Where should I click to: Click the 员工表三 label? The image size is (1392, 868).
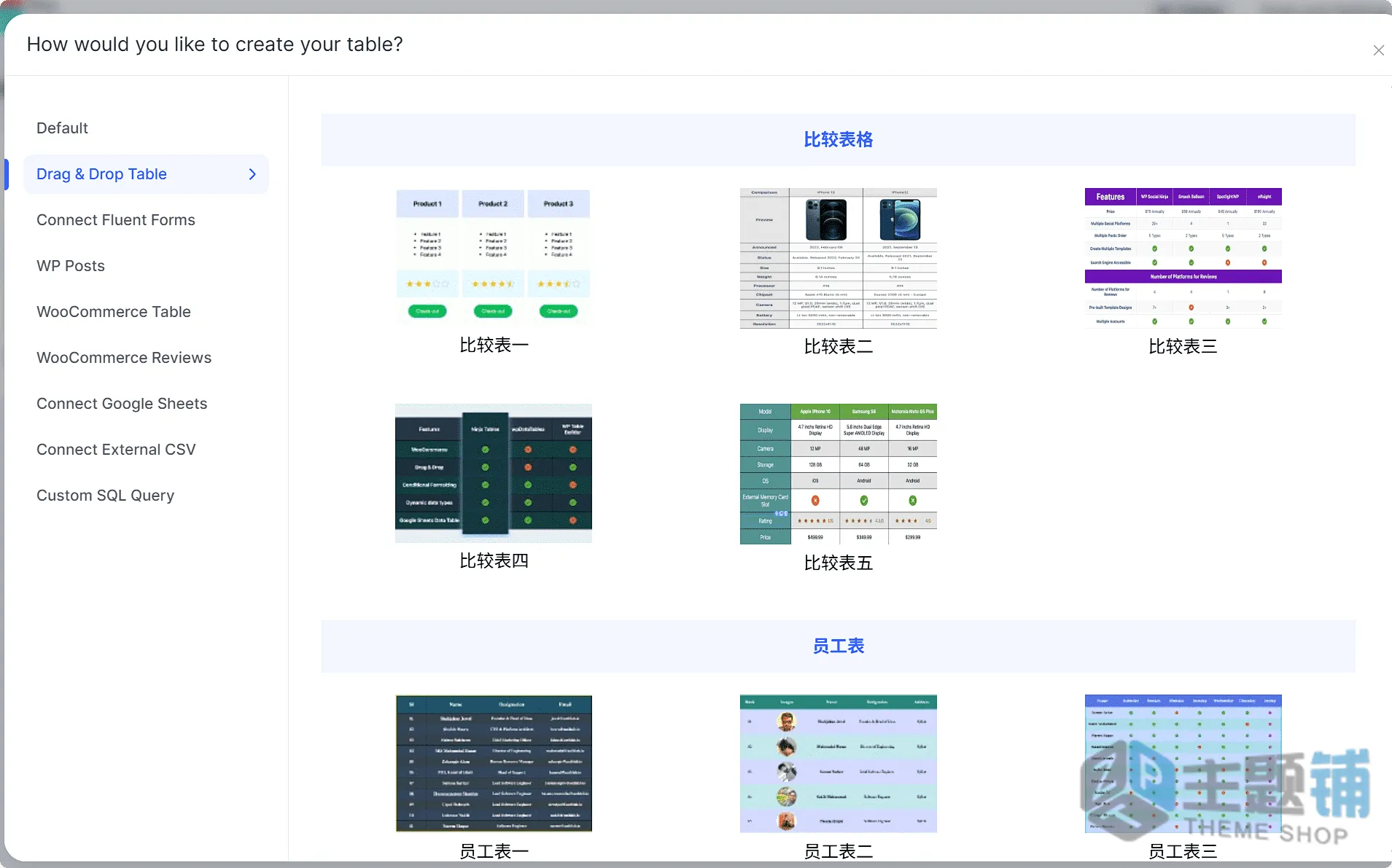point(1183,851)
